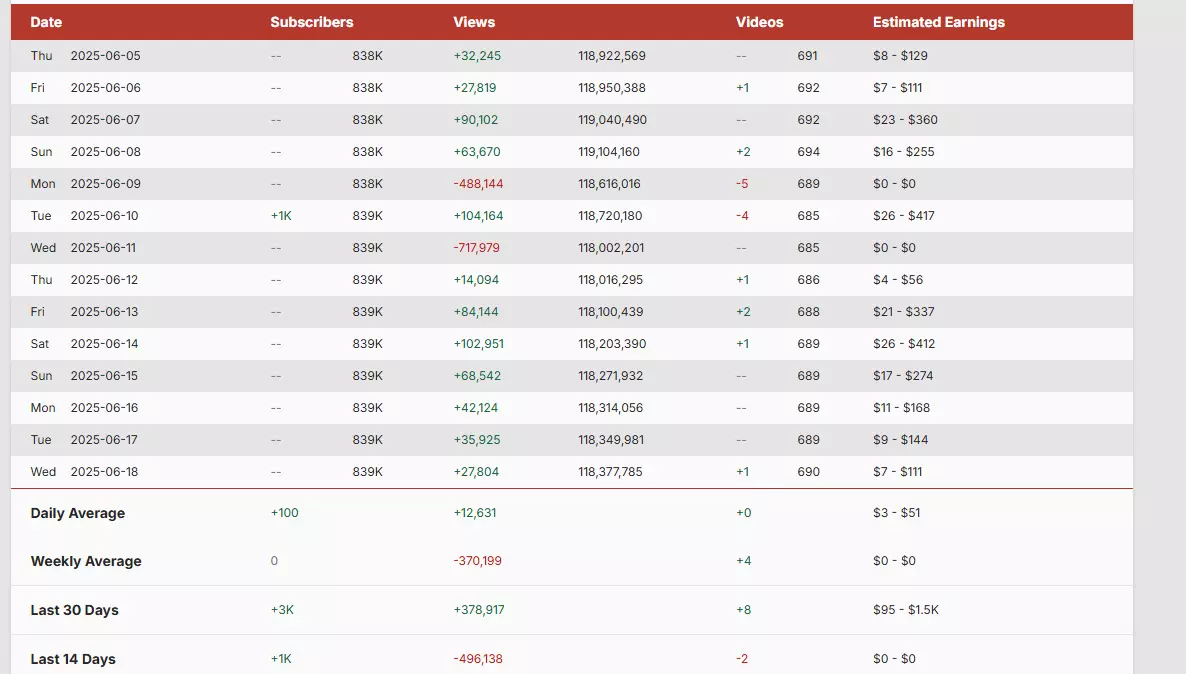Click the $16 - $255 earnings estimate

coord(904,151)
